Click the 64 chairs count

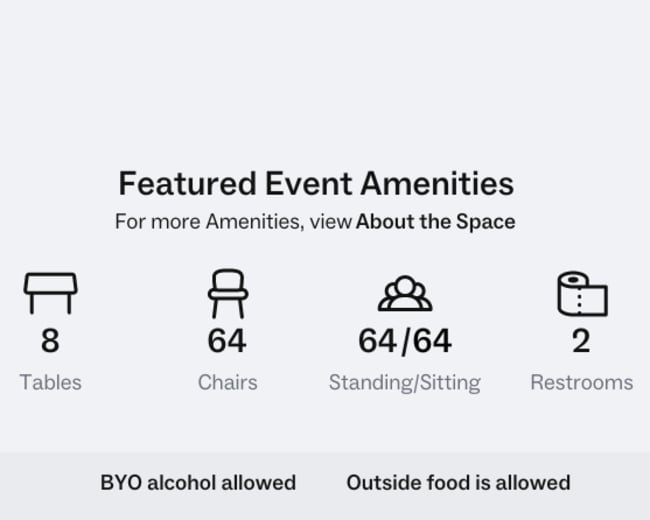pos(227,341)
